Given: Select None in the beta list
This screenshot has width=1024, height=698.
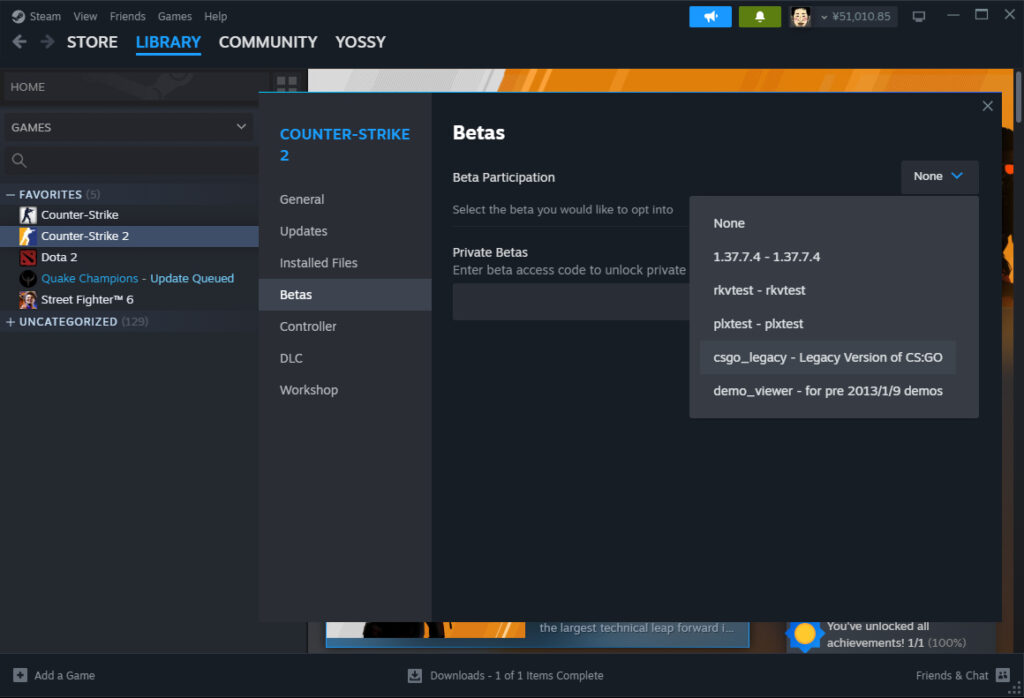Looking at the screenshot, I should click(827, 223).
